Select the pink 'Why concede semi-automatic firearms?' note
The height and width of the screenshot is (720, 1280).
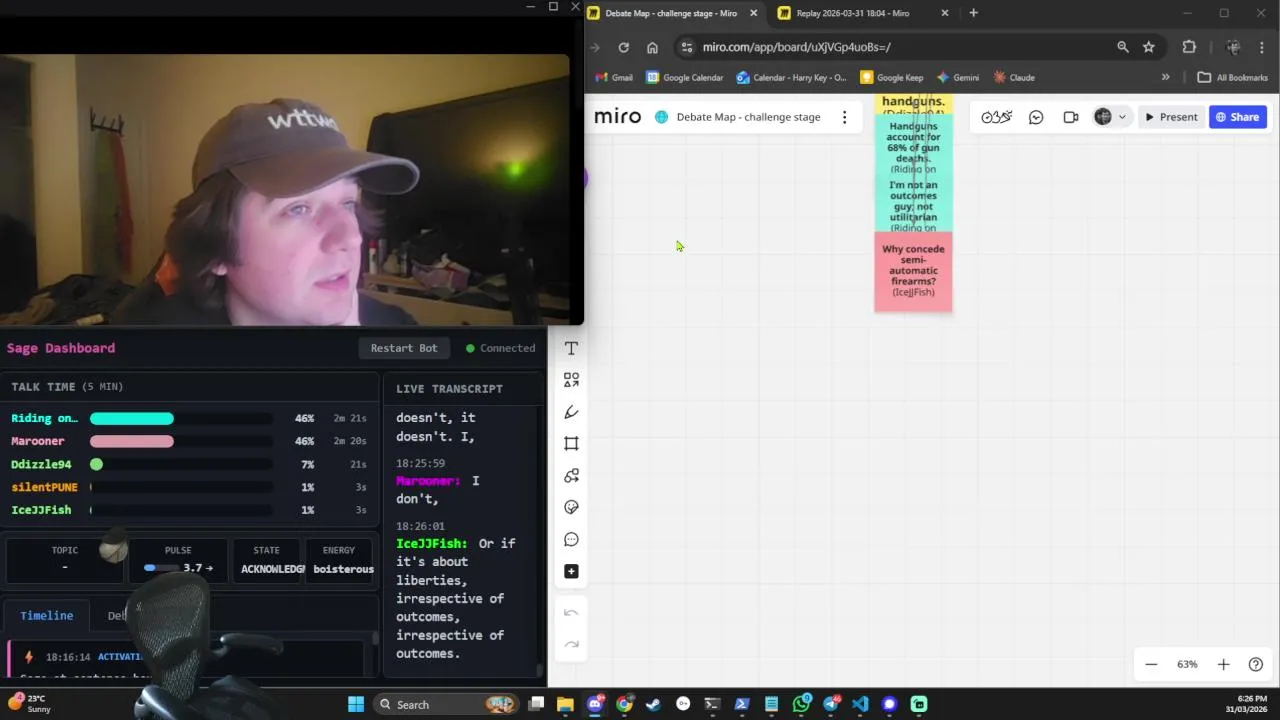[913, 271]
